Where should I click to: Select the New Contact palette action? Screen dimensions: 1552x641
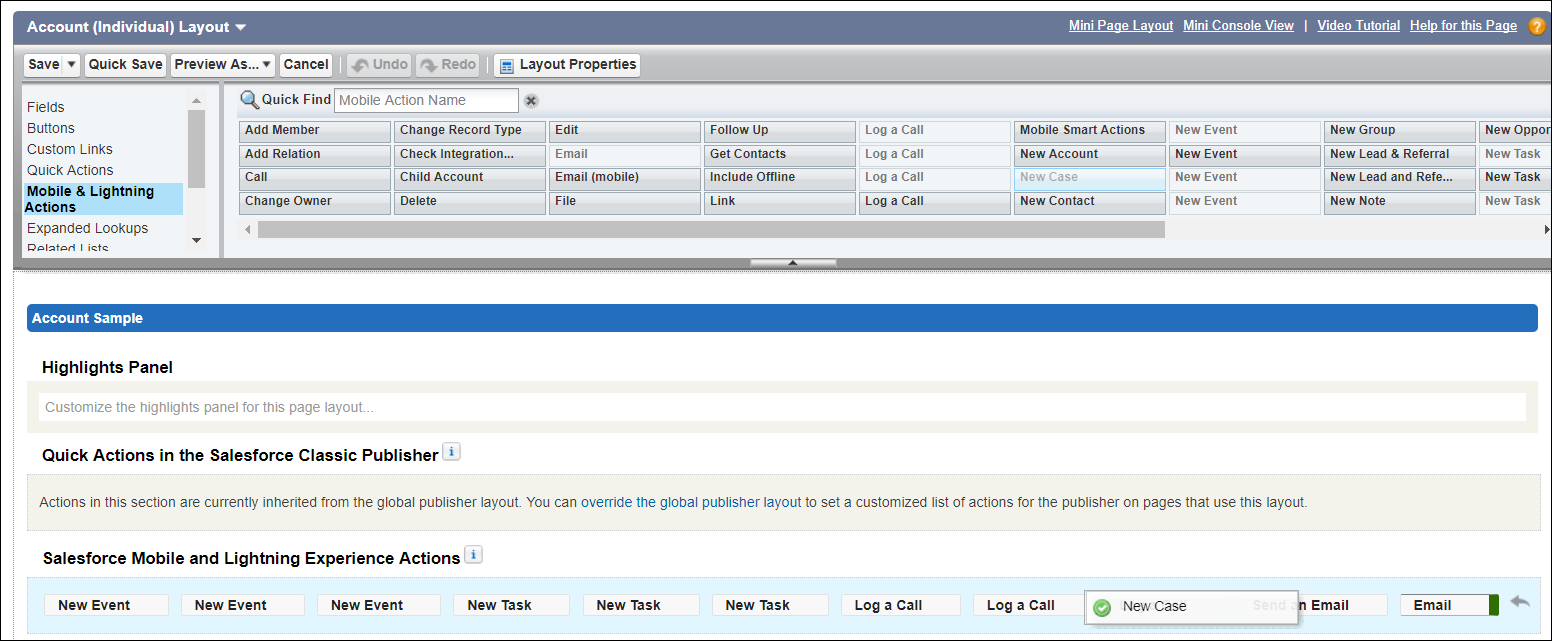click(x=1090, y=202)
